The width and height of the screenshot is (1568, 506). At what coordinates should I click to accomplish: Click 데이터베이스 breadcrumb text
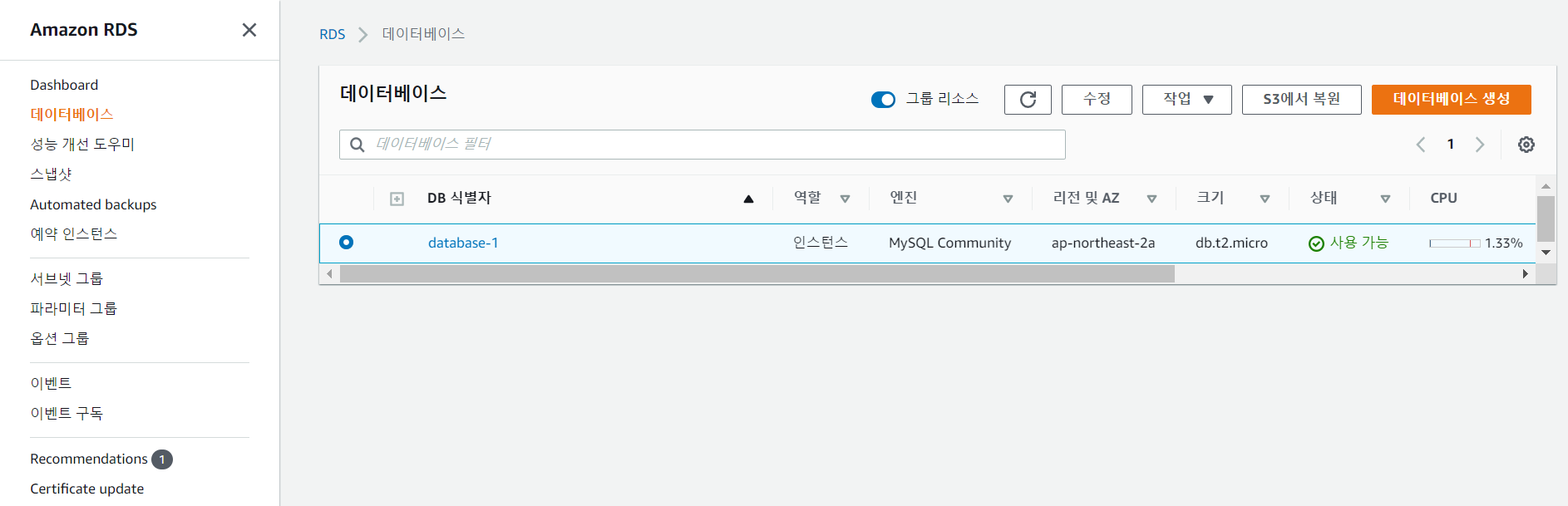pyautogui.click(x=423, y=34)
